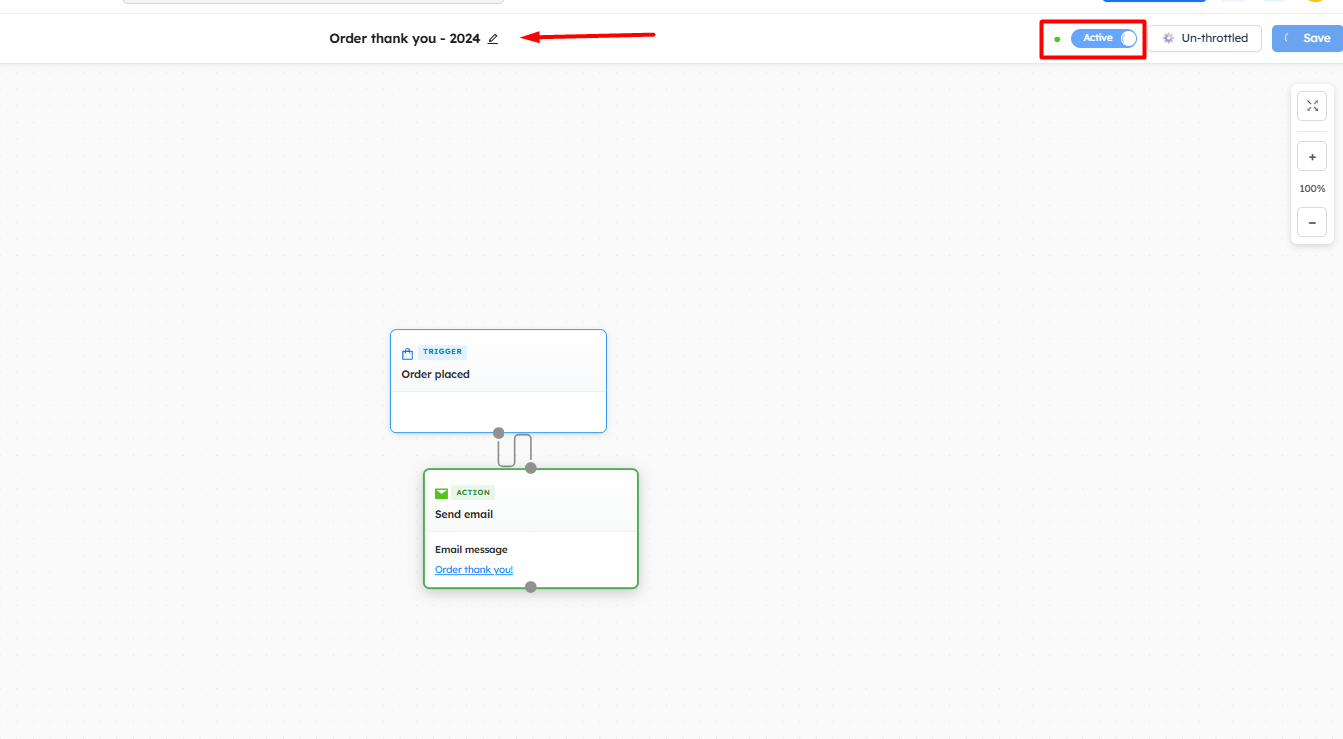Click the pencil icon beside the workflow title
The width and height of the screenshot is (1343, 739).
coord(493,39)
